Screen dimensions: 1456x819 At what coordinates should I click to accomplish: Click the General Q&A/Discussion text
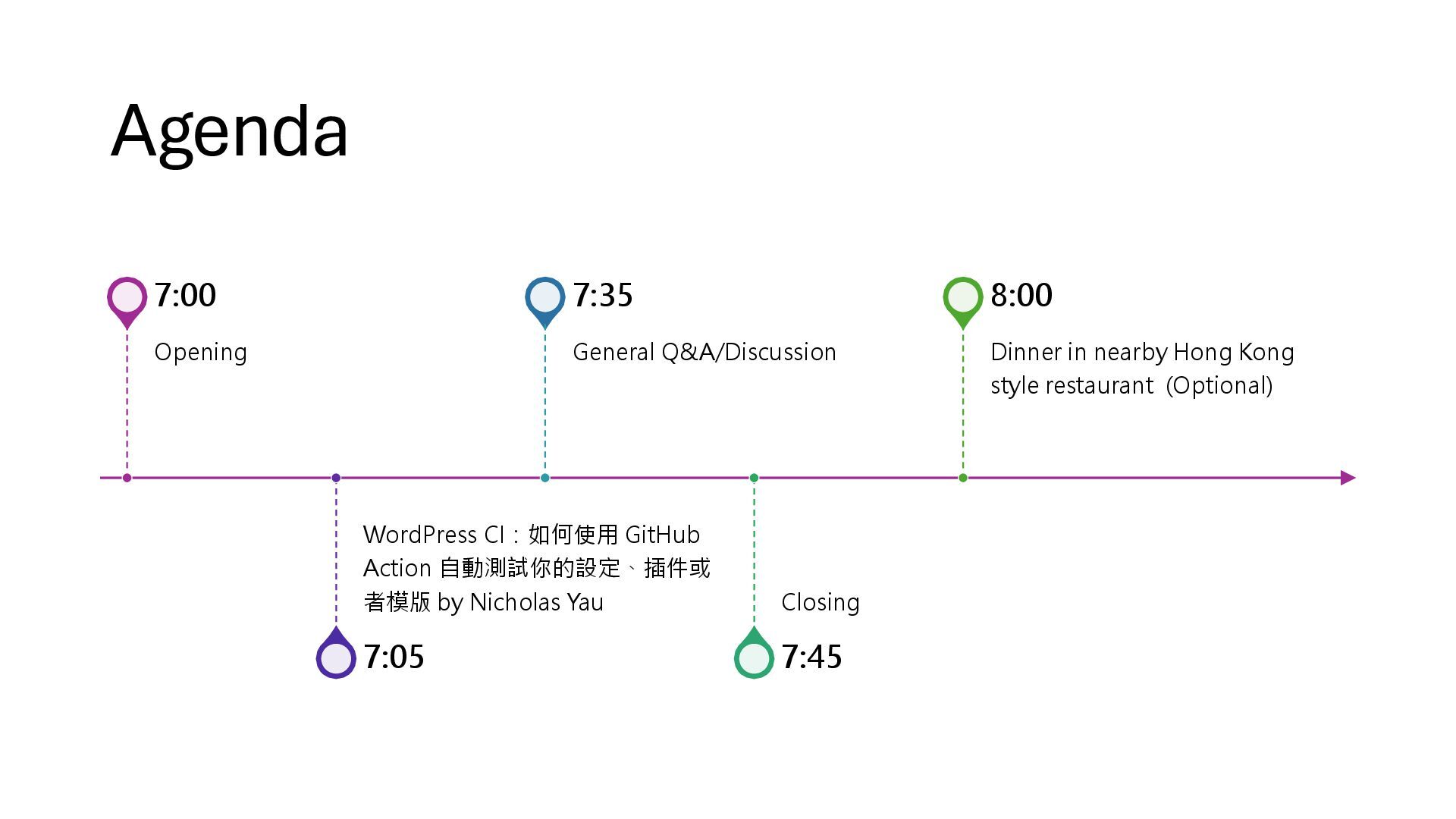point(704,353)
